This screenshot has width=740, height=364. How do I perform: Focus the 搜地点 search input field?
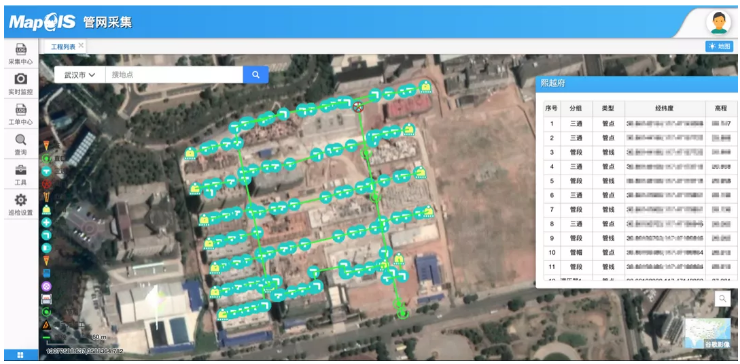(x=174, y=75)
